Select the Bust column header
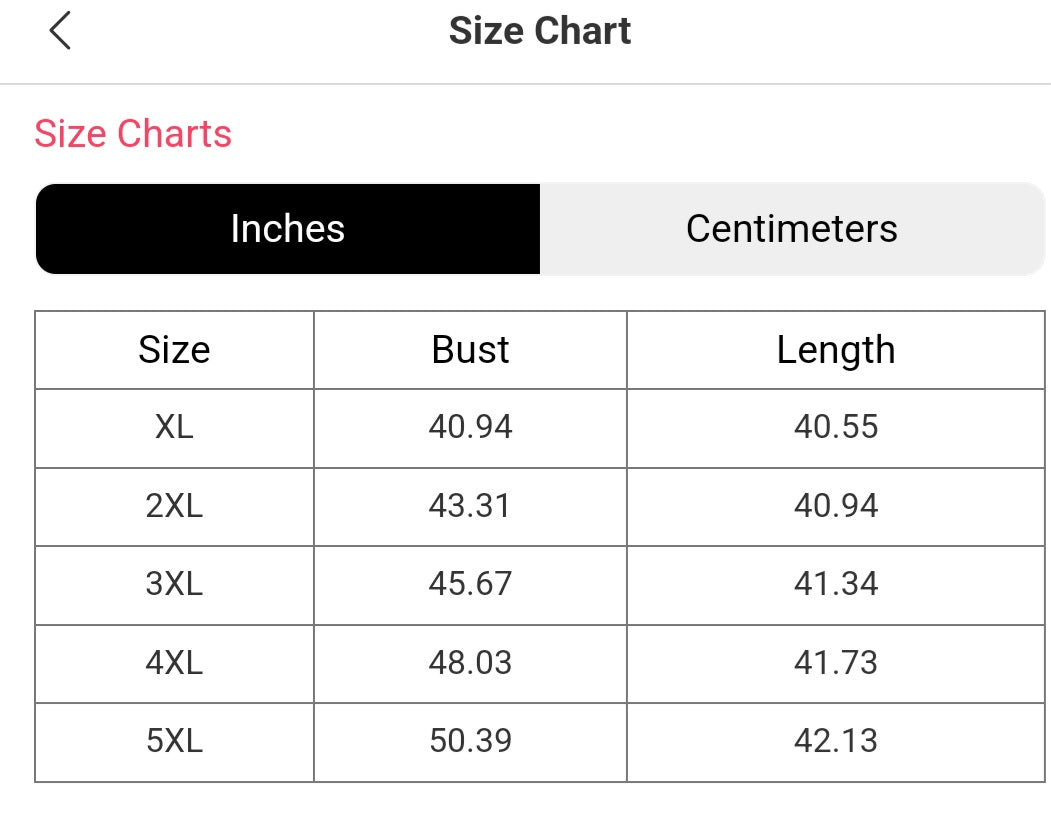 point(470,350)
